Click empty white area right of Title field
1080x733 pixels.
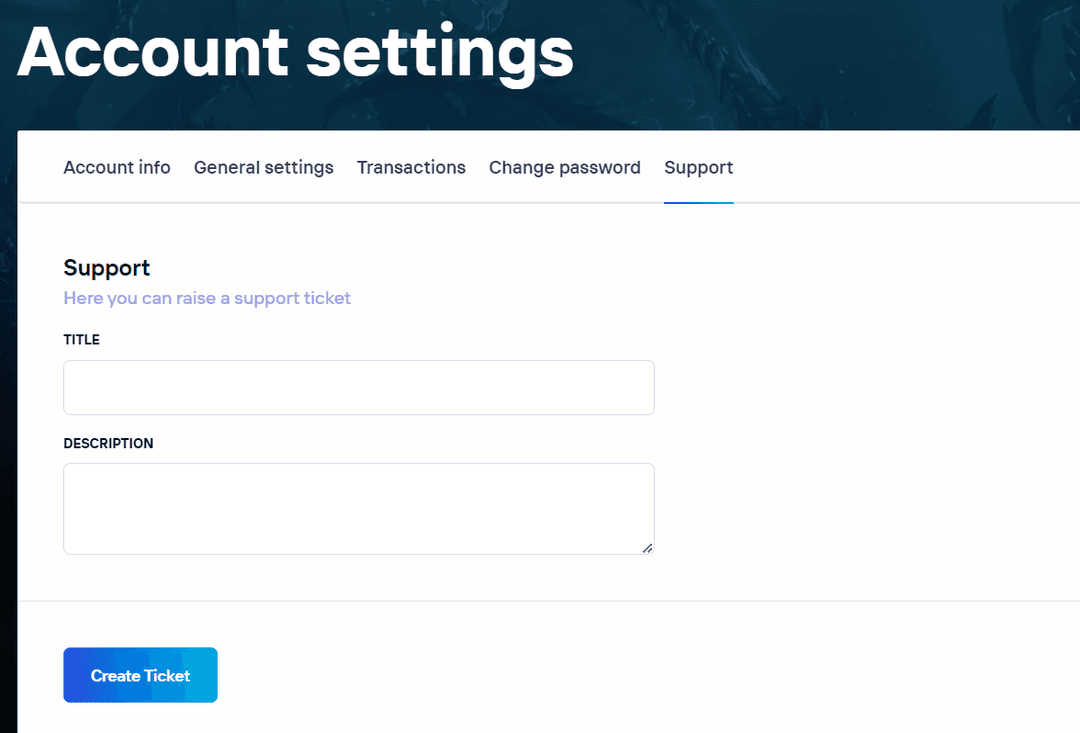click(860, 388)
